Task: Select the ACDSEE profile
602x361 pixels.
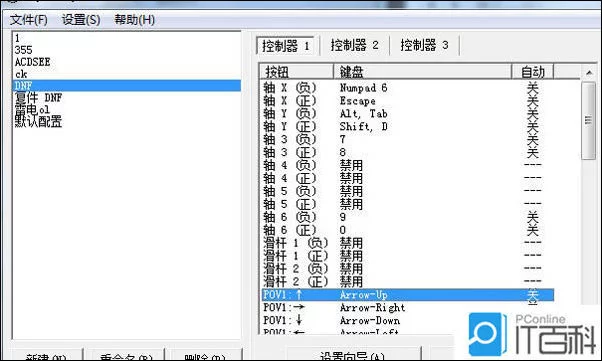Action: tap(127, 62)
